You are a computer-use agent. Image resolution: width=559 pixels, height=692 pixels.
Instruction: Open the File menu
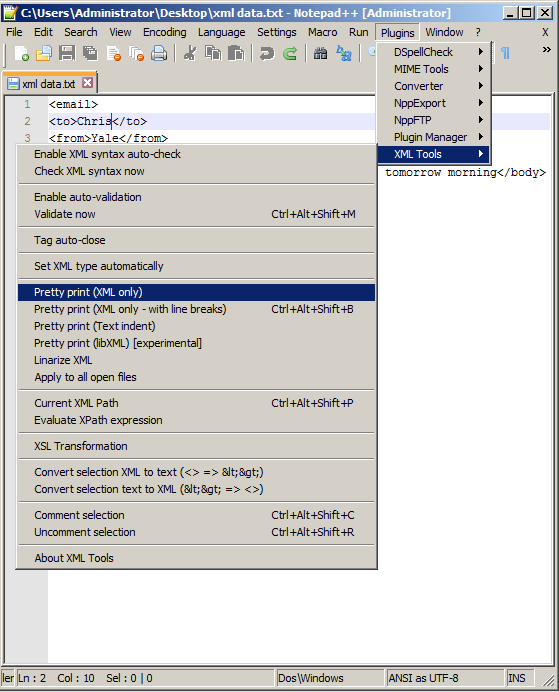14,32
